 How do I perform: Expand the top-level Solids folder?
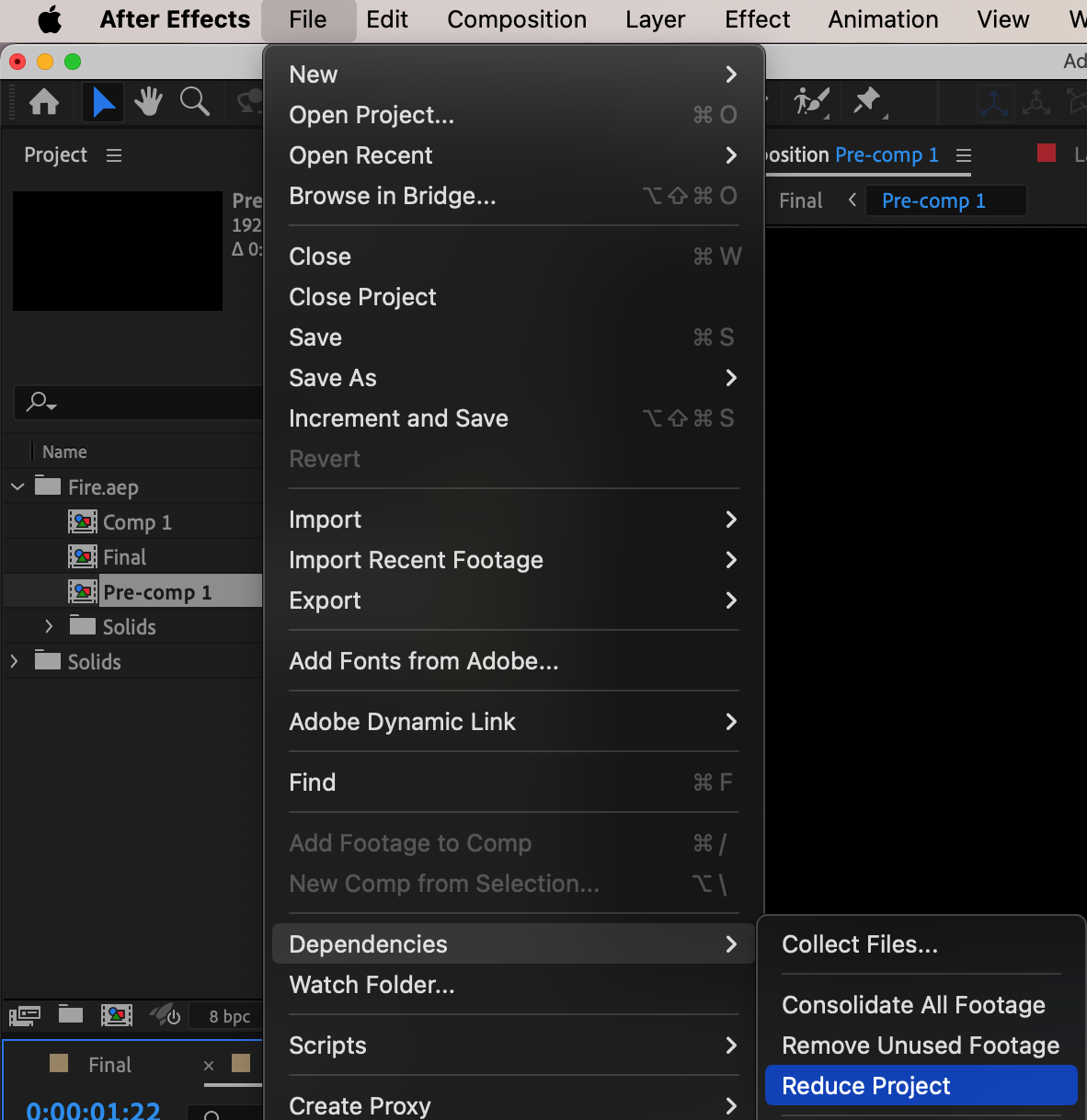[14, 661]
